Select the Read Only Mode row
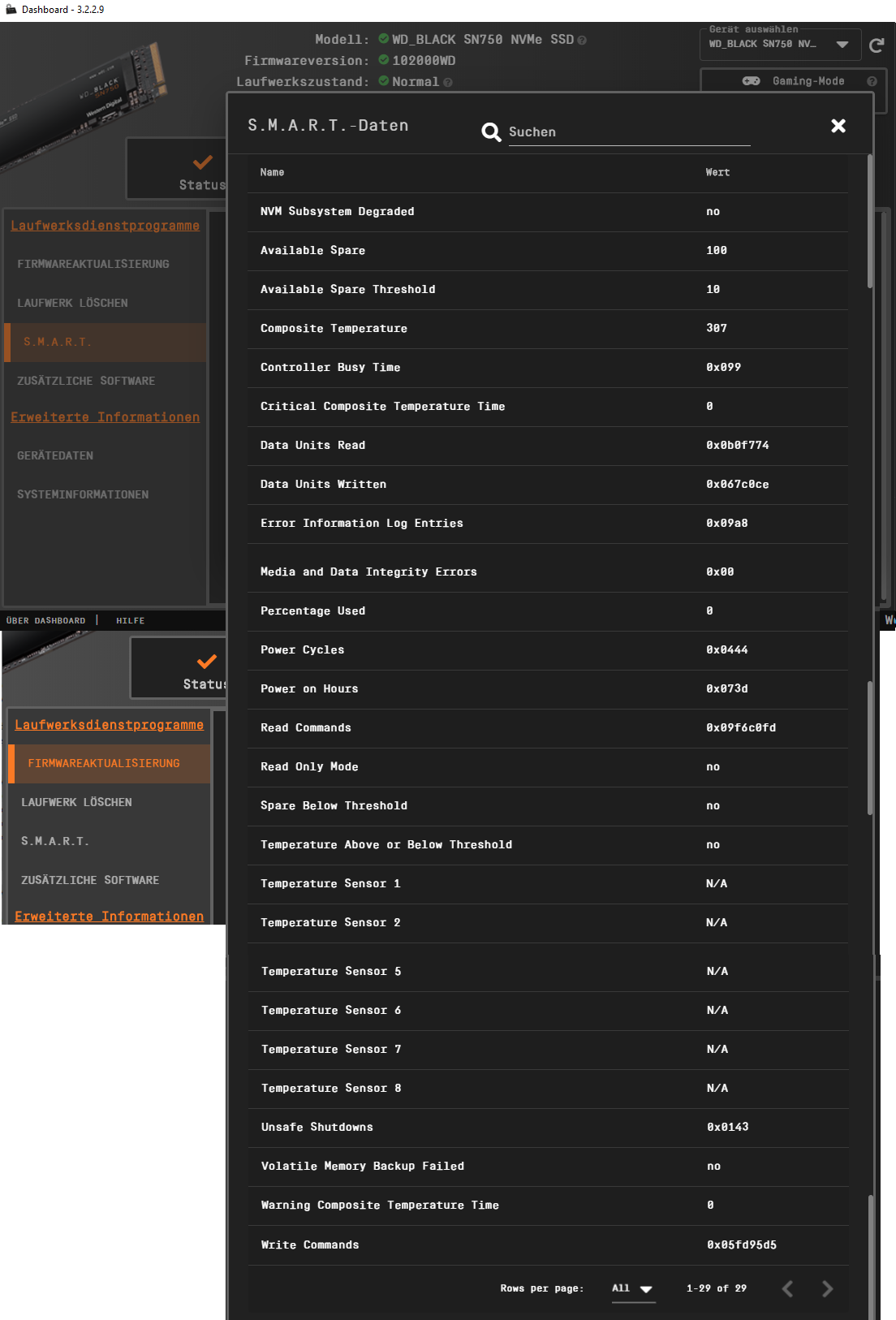896x1320 pixels. coord(548,767)
